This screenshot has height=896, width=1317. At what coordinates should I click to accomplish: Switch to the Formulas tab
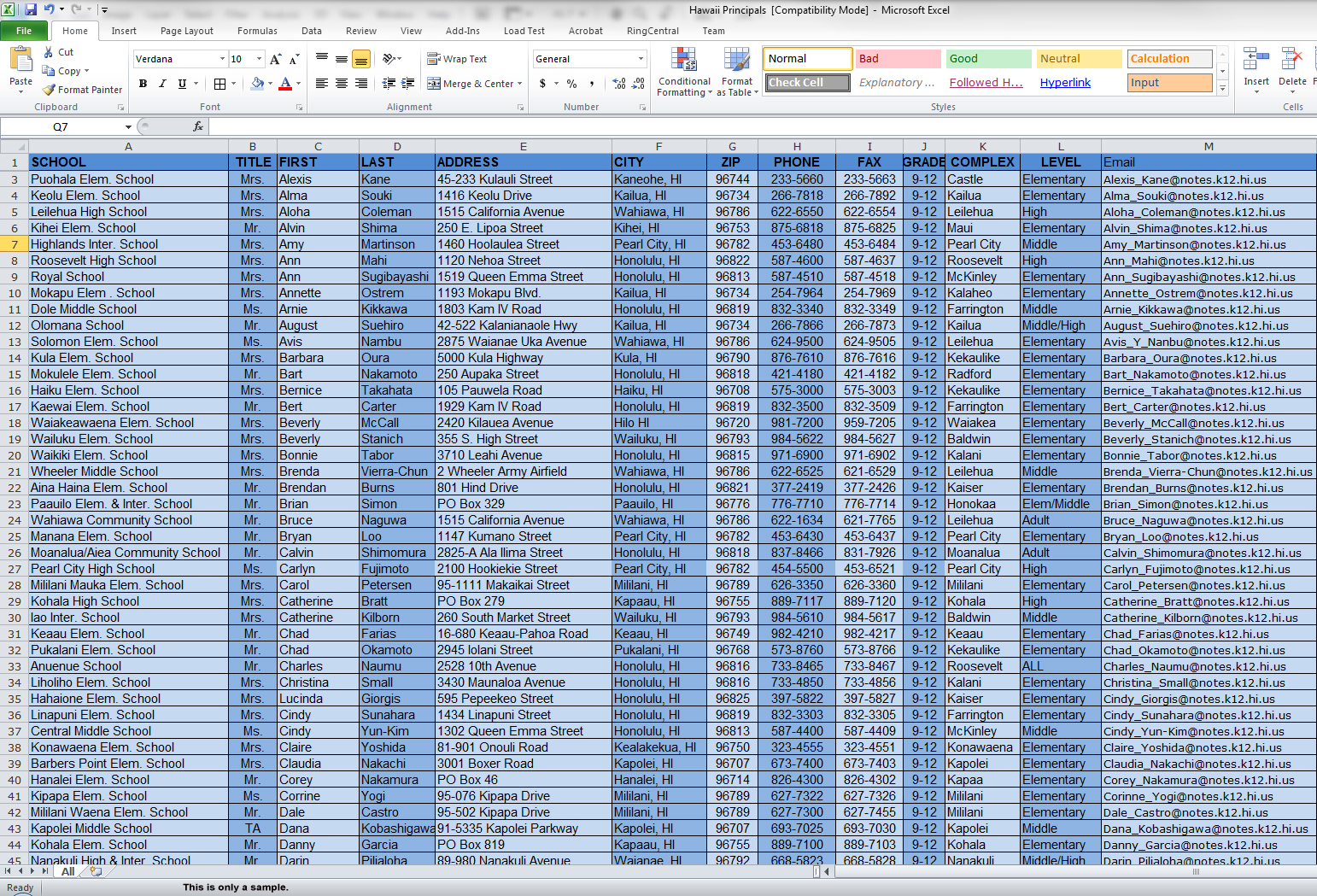click(257, 31)
